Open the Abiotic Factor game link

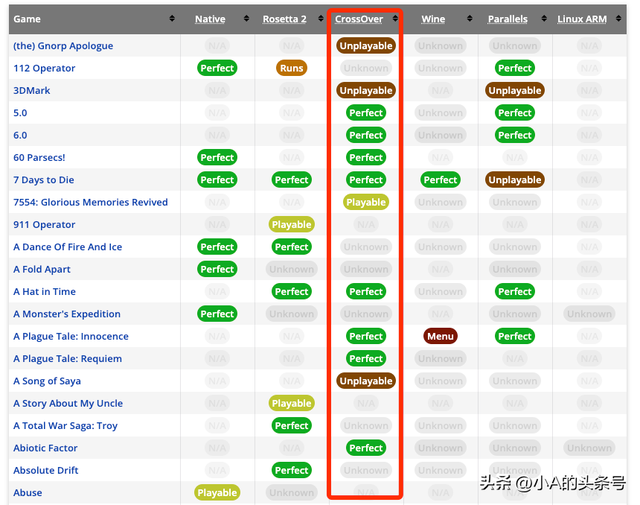[x=45, y=448]
